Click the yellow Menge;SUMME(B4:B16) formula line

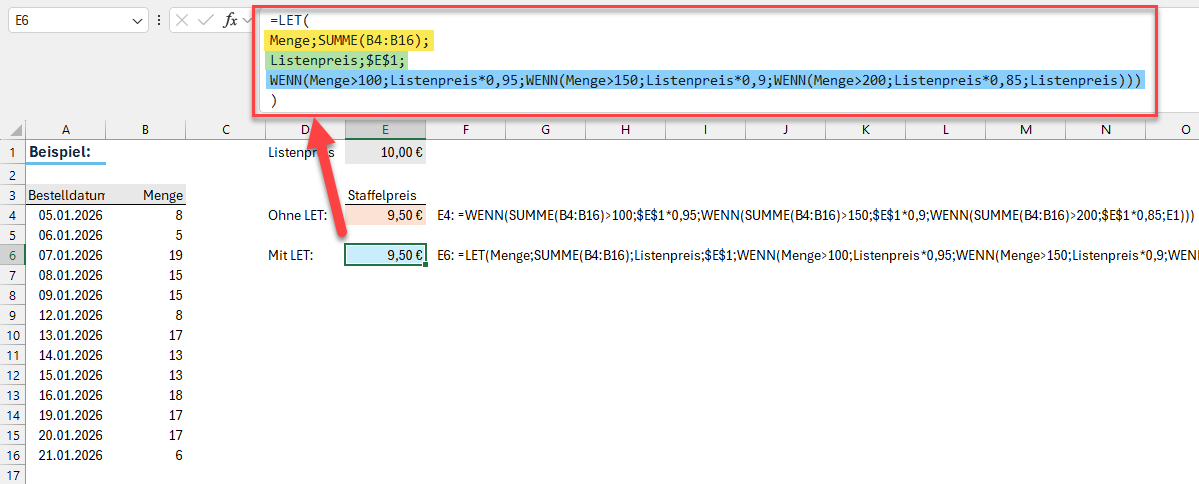pos(349,40)
